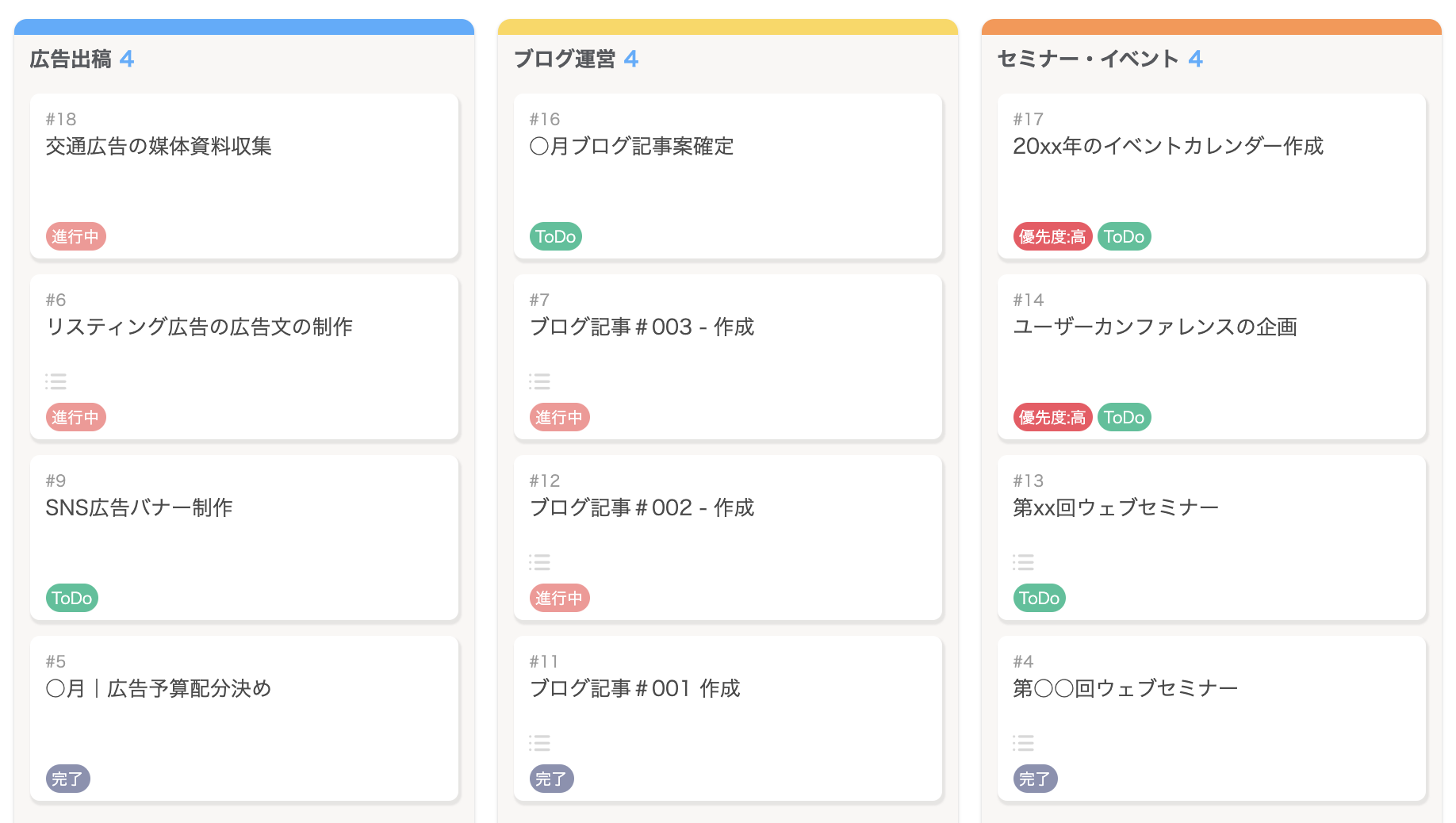Open card SNS広告バナー制作
1456x823 pixels.
244,538
